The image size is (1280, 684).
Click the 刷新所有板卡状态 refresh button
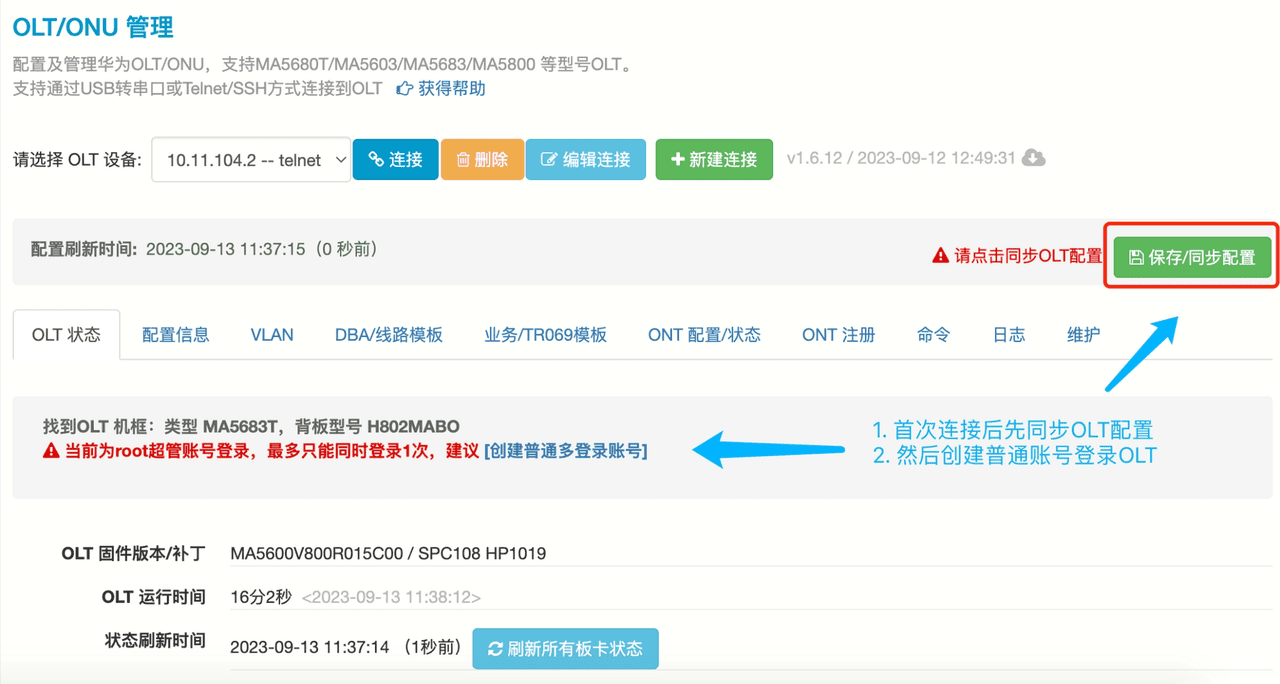[x=565, y=648]
